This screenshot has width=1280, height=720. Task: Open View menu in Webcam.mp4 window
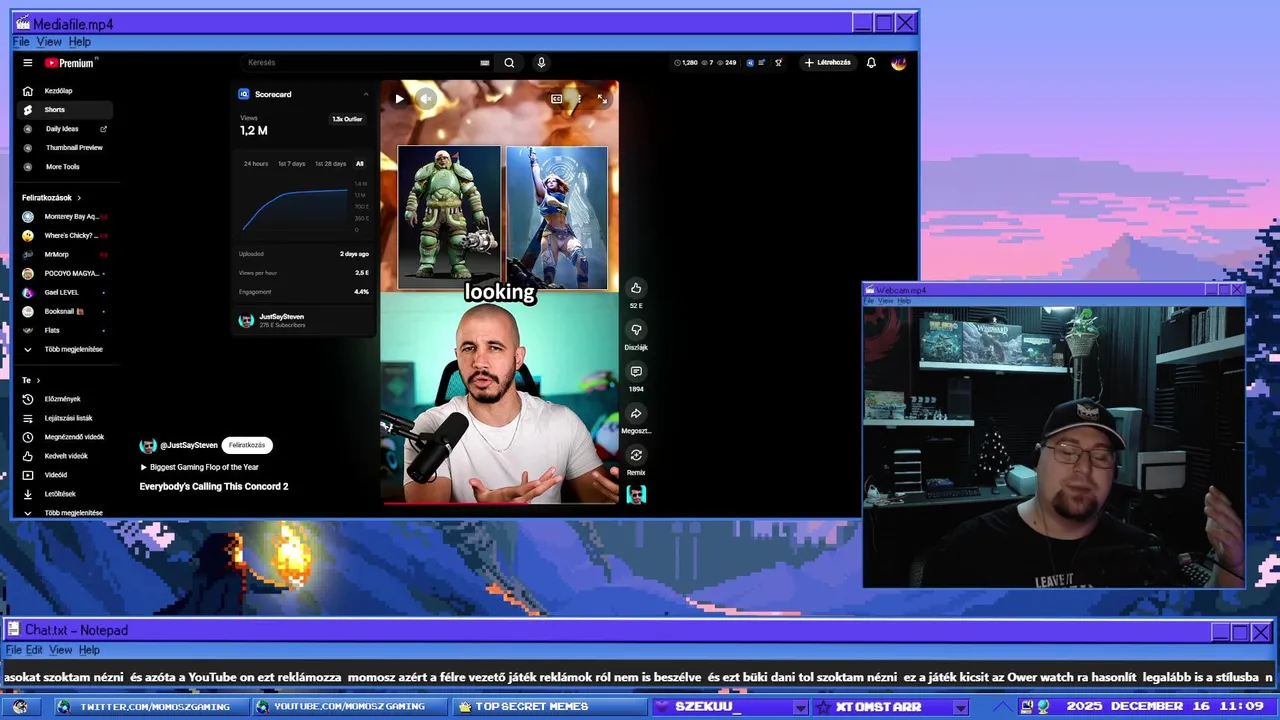pos(886,301)
